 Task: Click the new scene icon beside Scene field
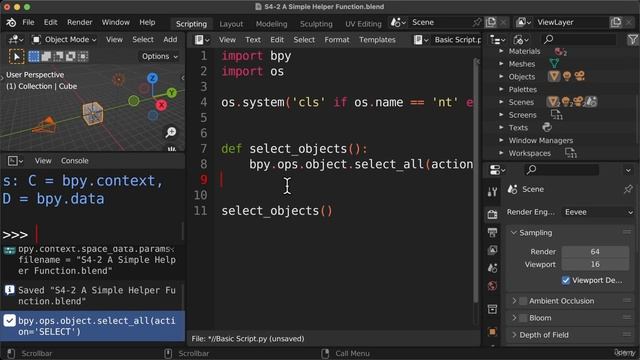pyautogui.click(x=491, y=22)
